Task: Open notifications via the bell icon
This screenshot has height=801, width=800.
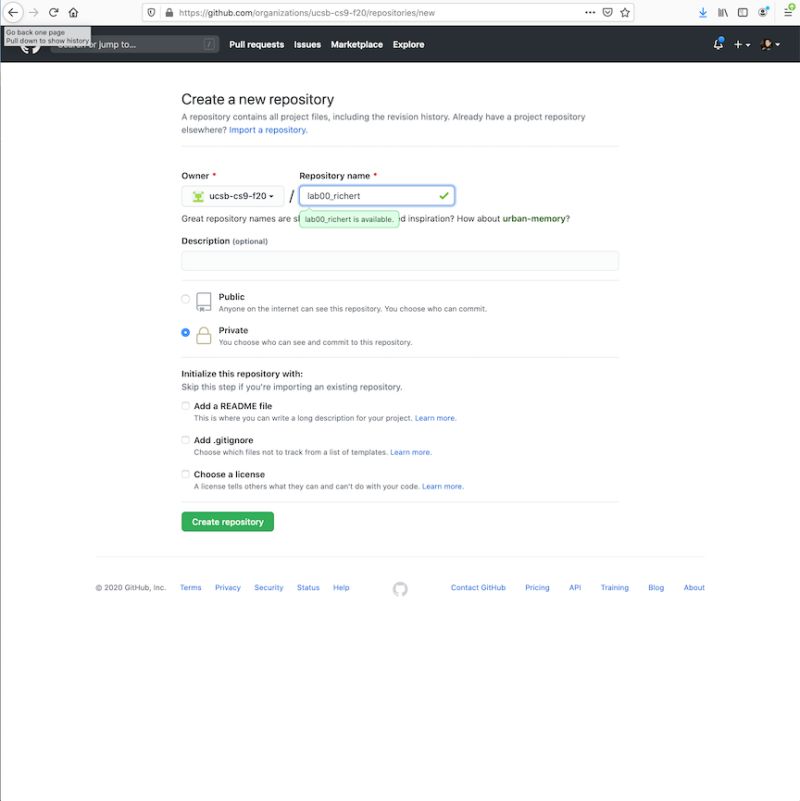Action: point(716,44)
